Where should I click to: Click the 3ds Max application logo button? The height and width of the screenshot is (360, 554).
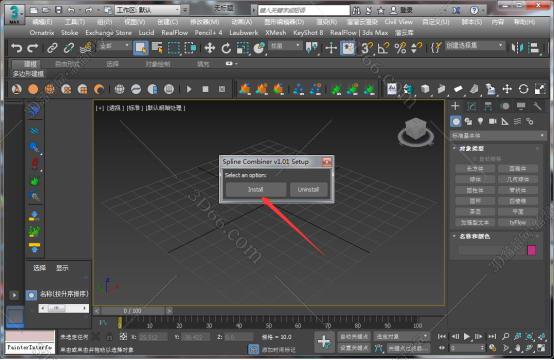pyautogui.click(x=14, y=14)
